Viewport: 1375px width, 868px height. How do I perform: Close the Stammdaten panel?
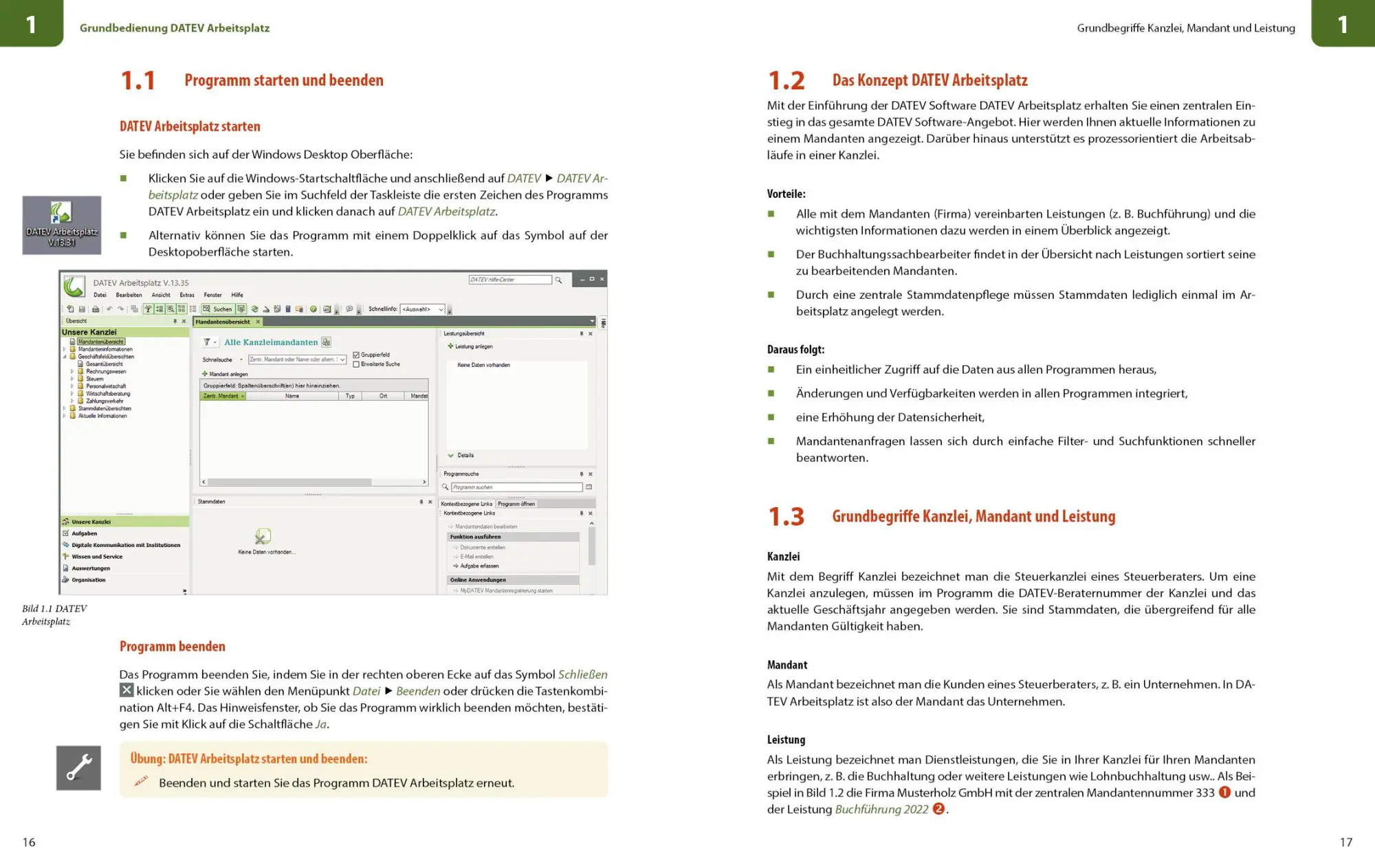click(x=430, y=502)
